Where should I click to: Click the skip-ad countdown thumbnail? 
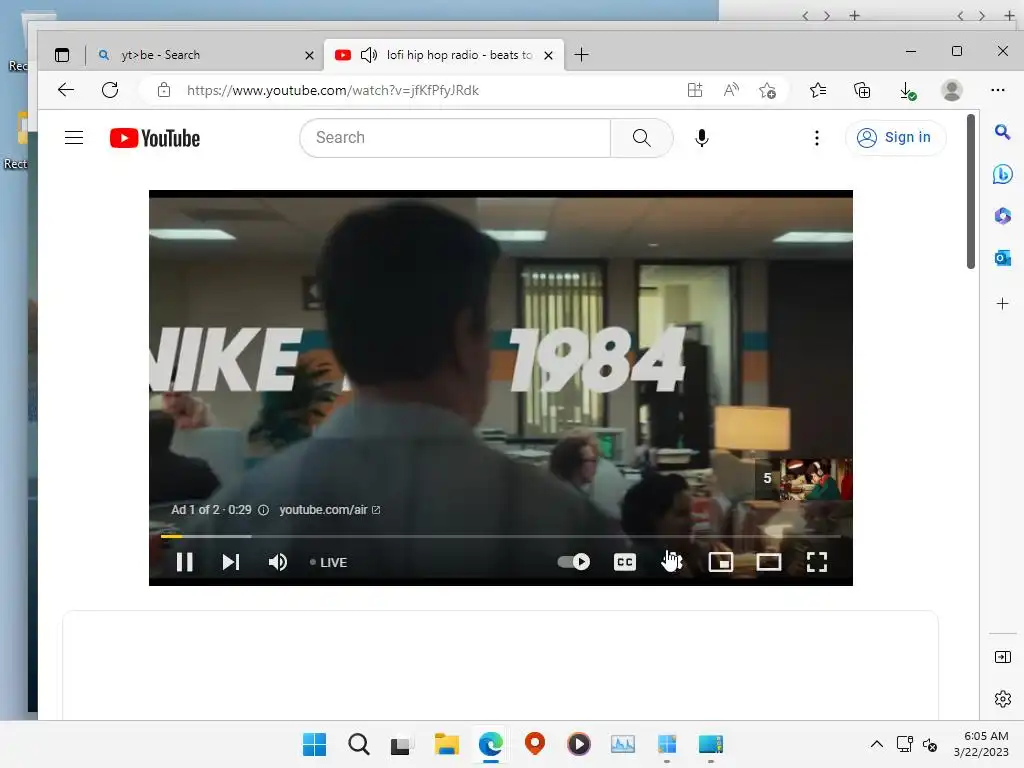(x=803, y=479)
